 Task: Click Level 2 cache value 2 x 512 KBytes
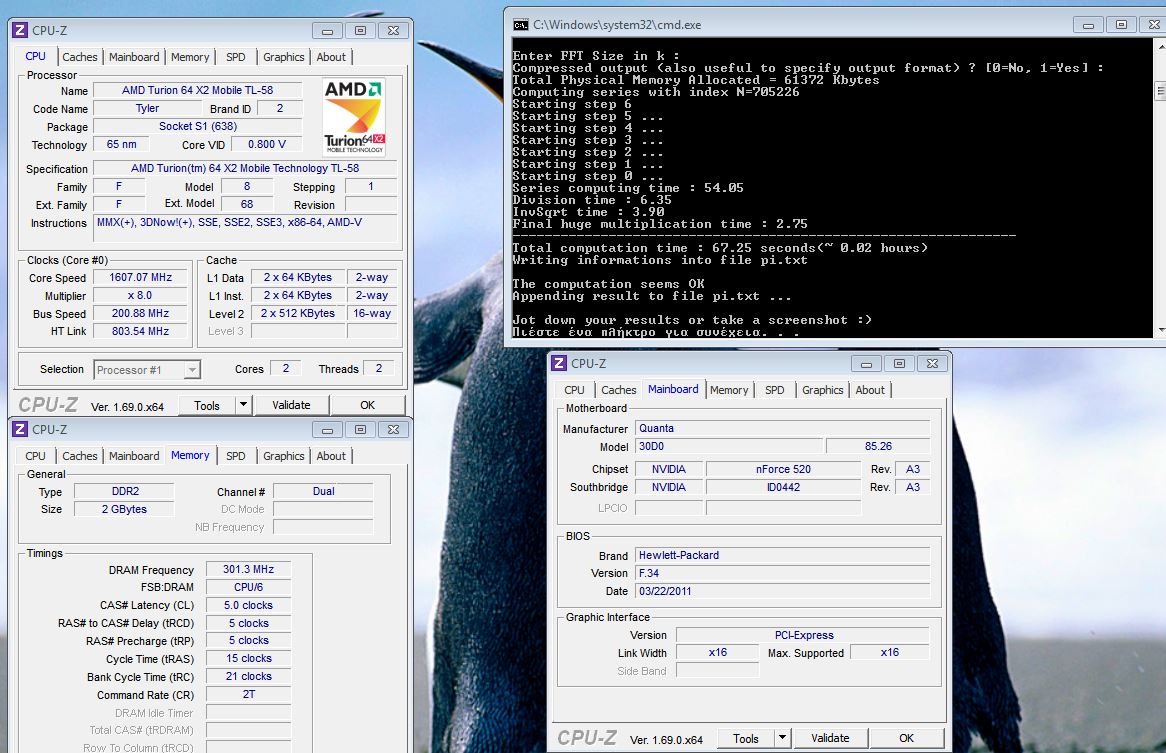point(297,314)
